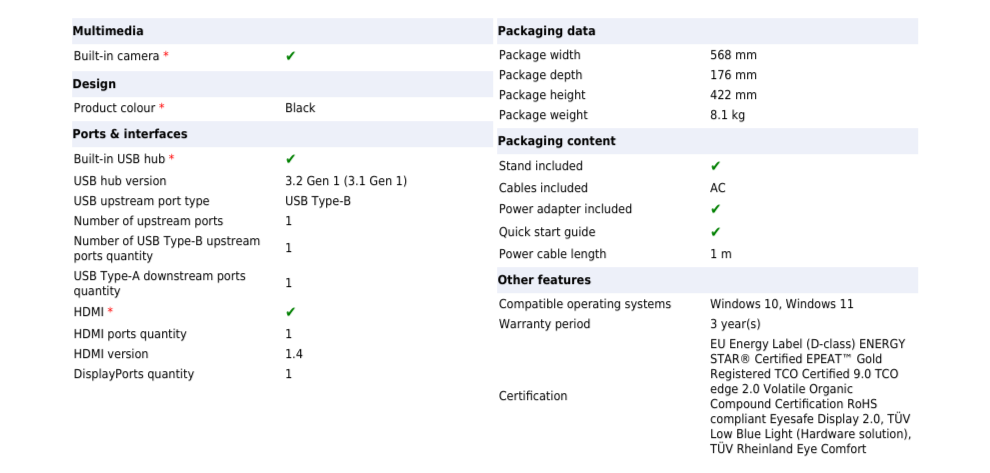Click the Built-in camera green checkmark
990x473 pixels.
(x=290, y=56)
